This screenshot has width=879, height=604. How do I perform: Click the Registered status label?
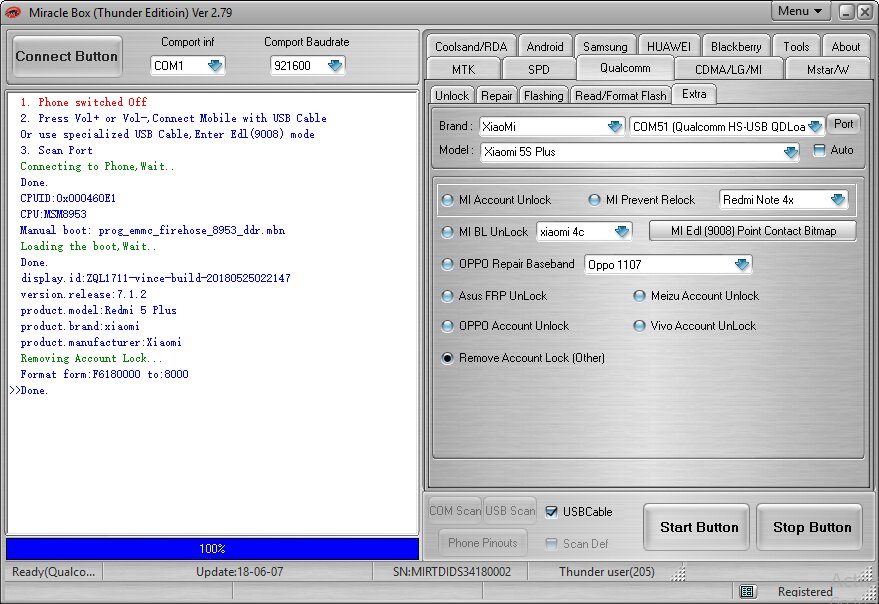[805, 592]
